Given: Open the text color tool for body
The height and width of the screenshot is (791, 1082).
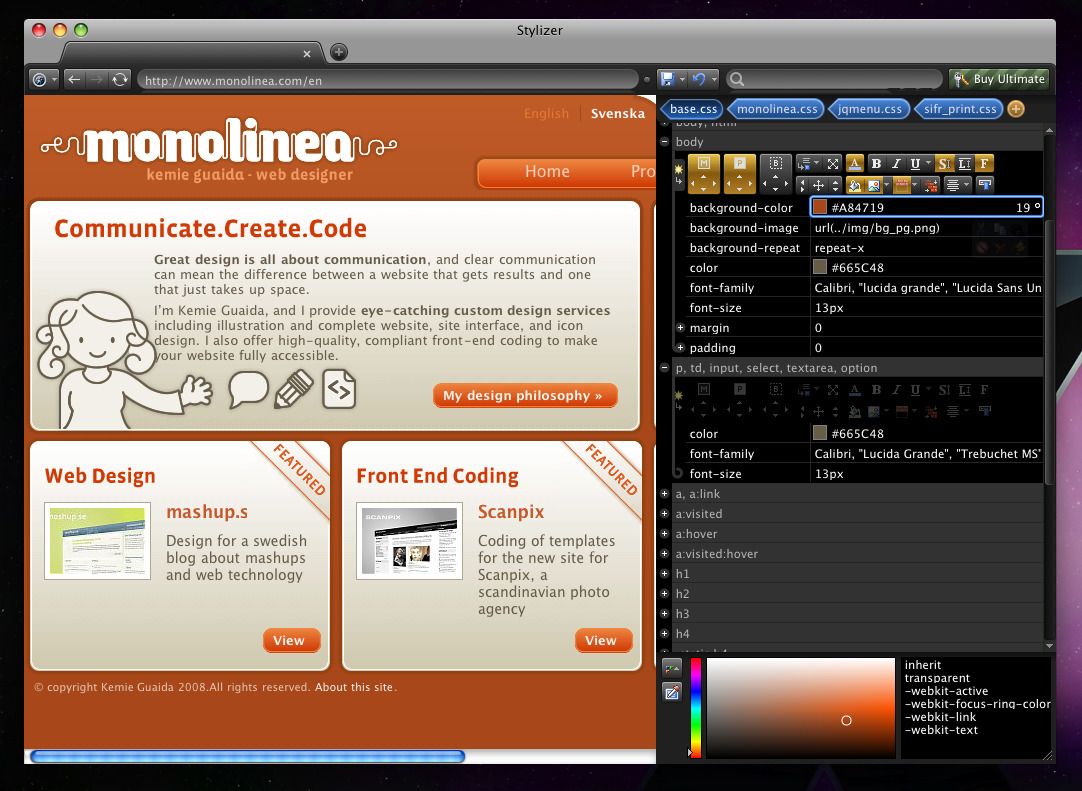Looking at the screenshot, I should pos(855,163).
